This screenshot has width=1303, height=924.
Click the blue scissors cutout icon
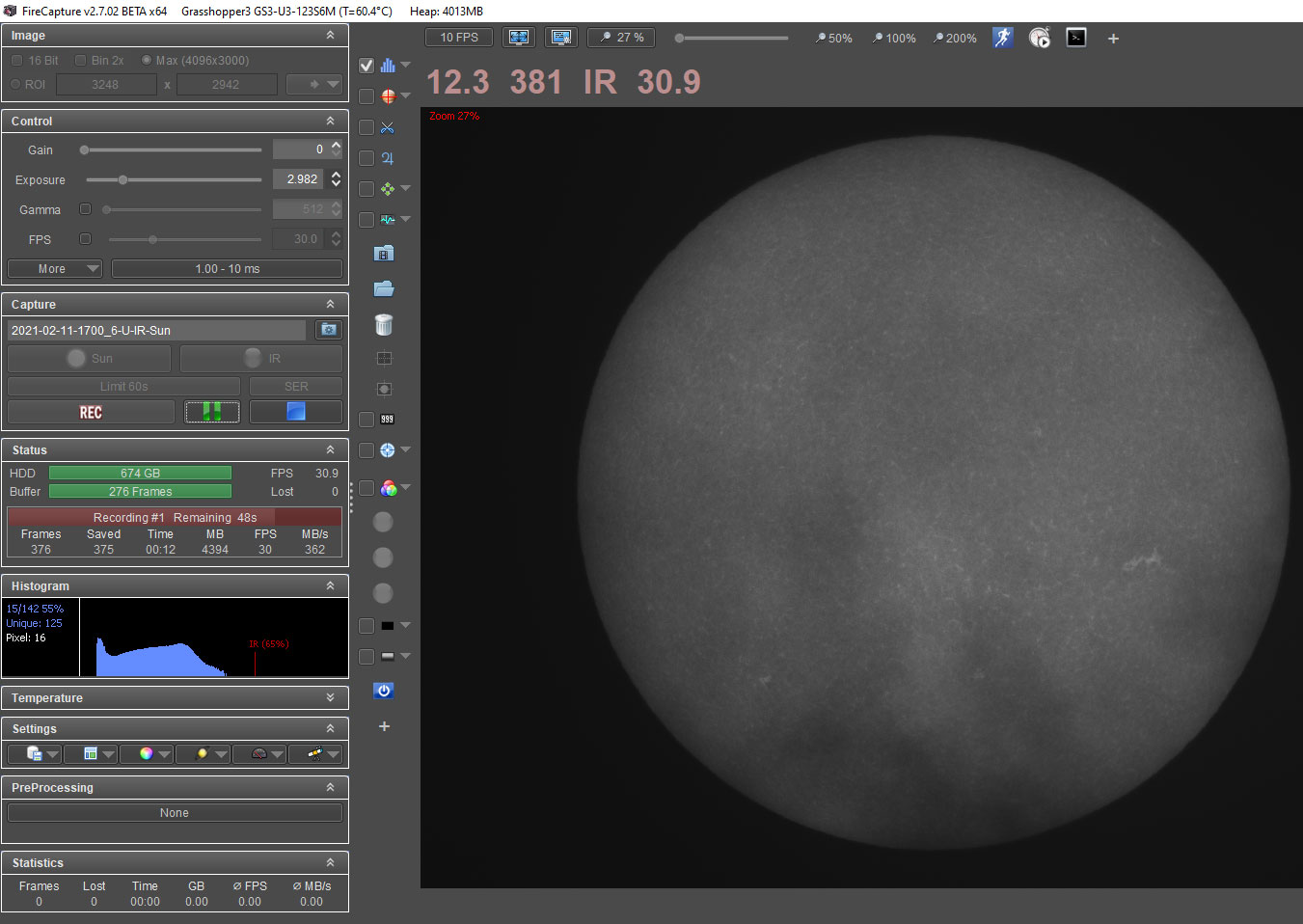coord(388,127)
